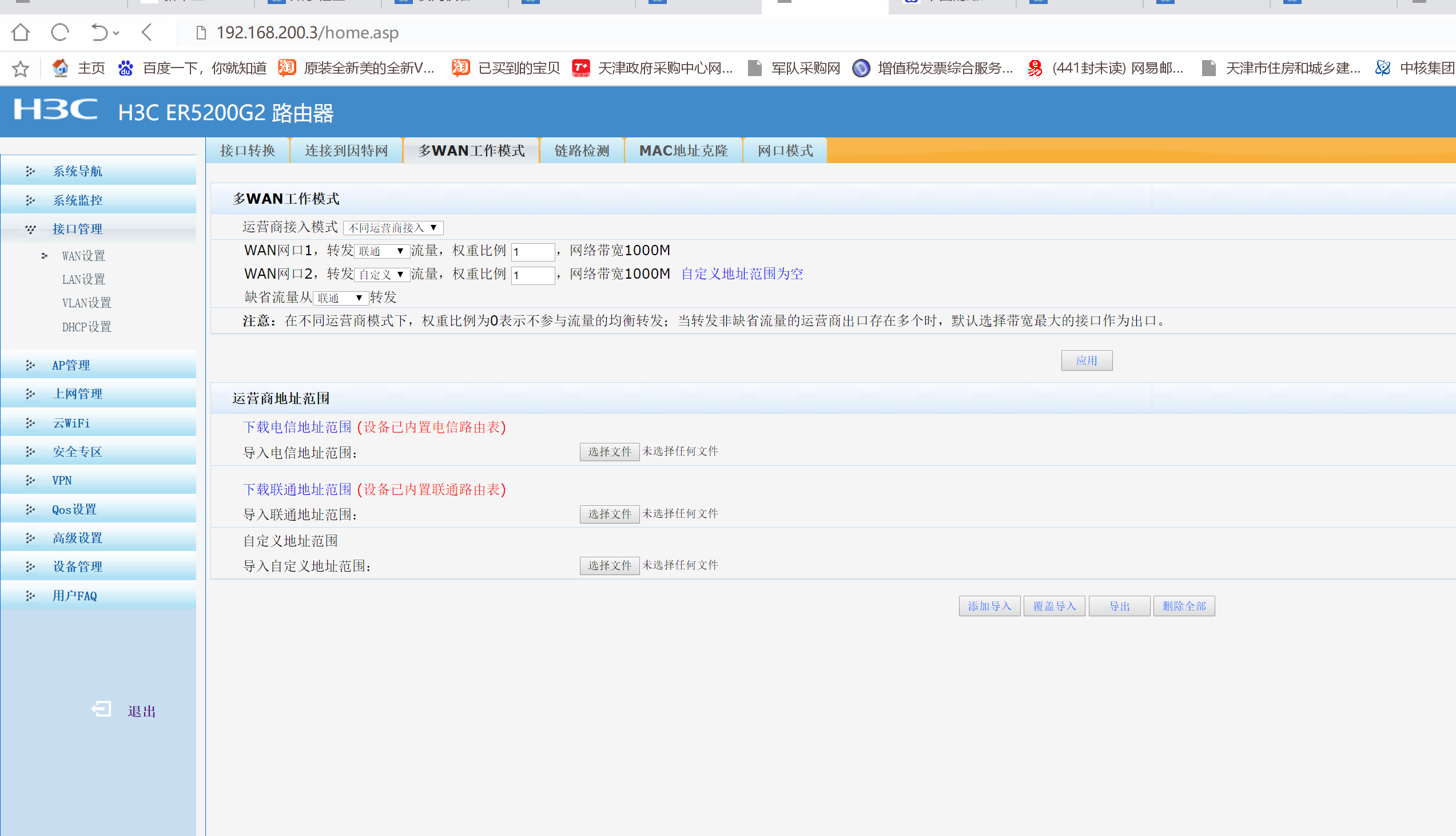
Task: Open 运营商接入模式 dropdown
Action: click(393, 228)
